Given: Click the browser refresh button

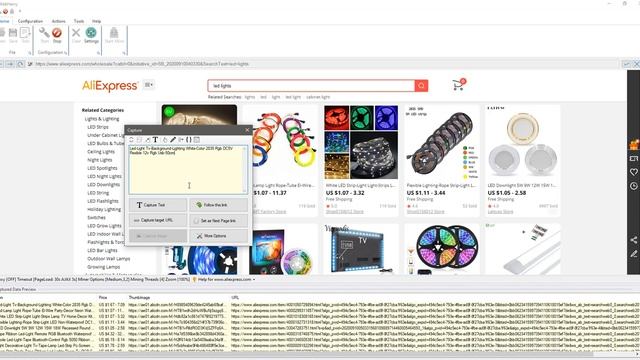Looking at the screenshot, I should (20, 64).
